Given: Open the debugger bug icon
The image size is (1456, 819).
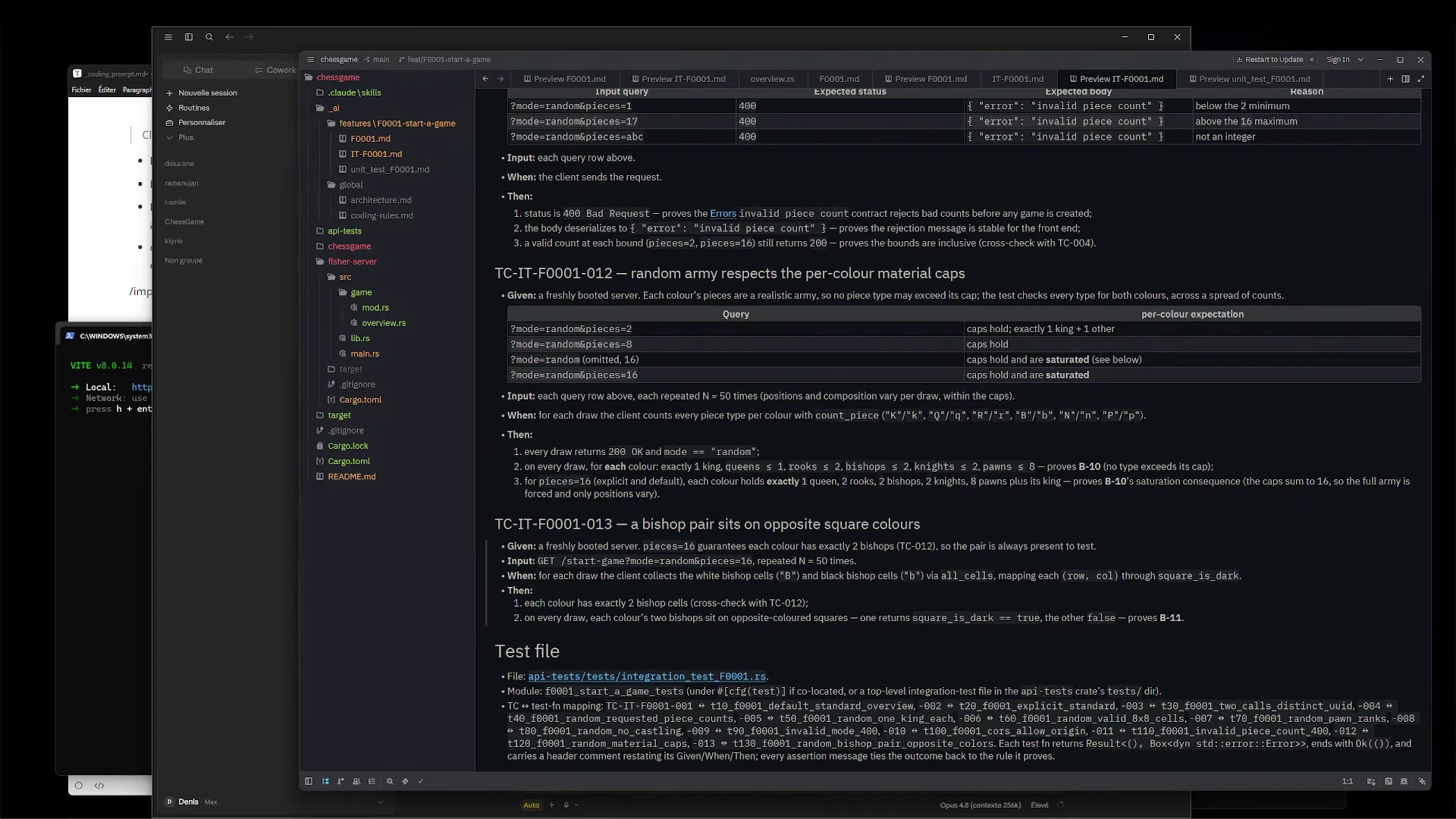Looking at the screenshot, I should [x=1404, y=781].
